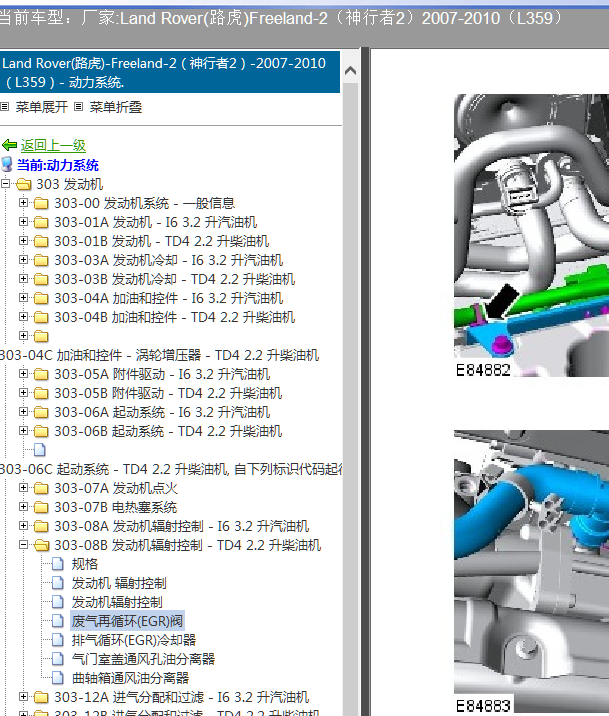Viewport: 609px width, 716px height.
Task: Open the 303-06B 起动系统 TD4 entry
Action: click(168, 431)
